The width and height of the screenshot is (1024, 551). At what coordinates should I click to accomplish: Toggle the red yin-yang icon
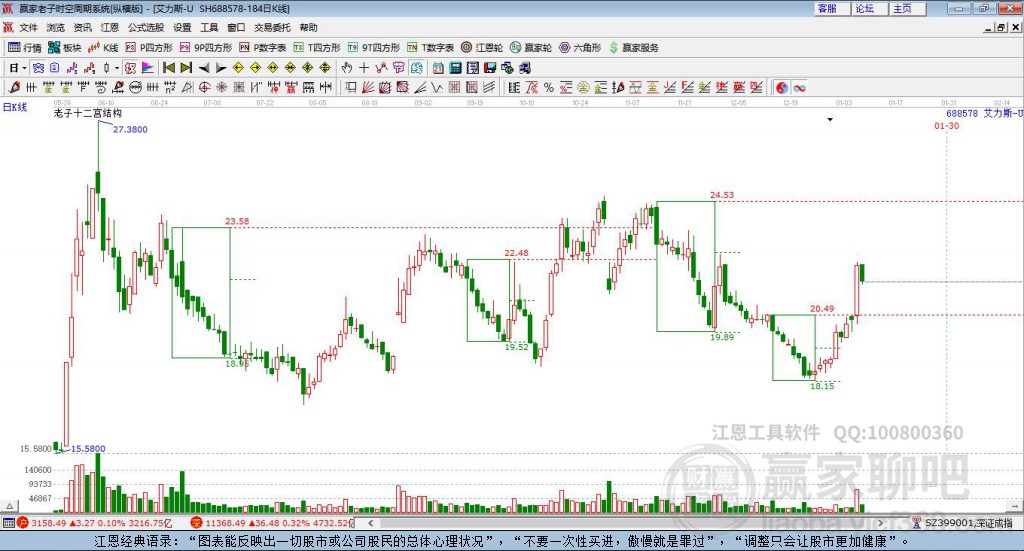pos(782,87)
